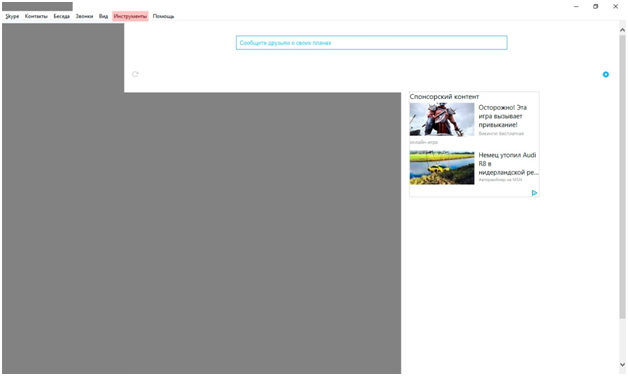The height and width of the screenshot is (376, 628).
Task: Click the scrollbar up arrow
Action: point(622,30)
